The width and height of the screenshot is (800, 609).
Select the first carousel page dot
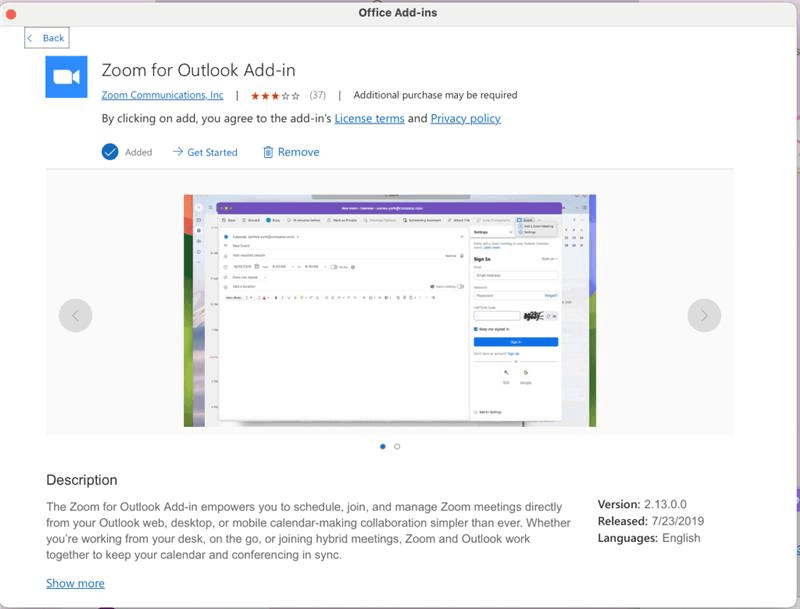(383, 446)
